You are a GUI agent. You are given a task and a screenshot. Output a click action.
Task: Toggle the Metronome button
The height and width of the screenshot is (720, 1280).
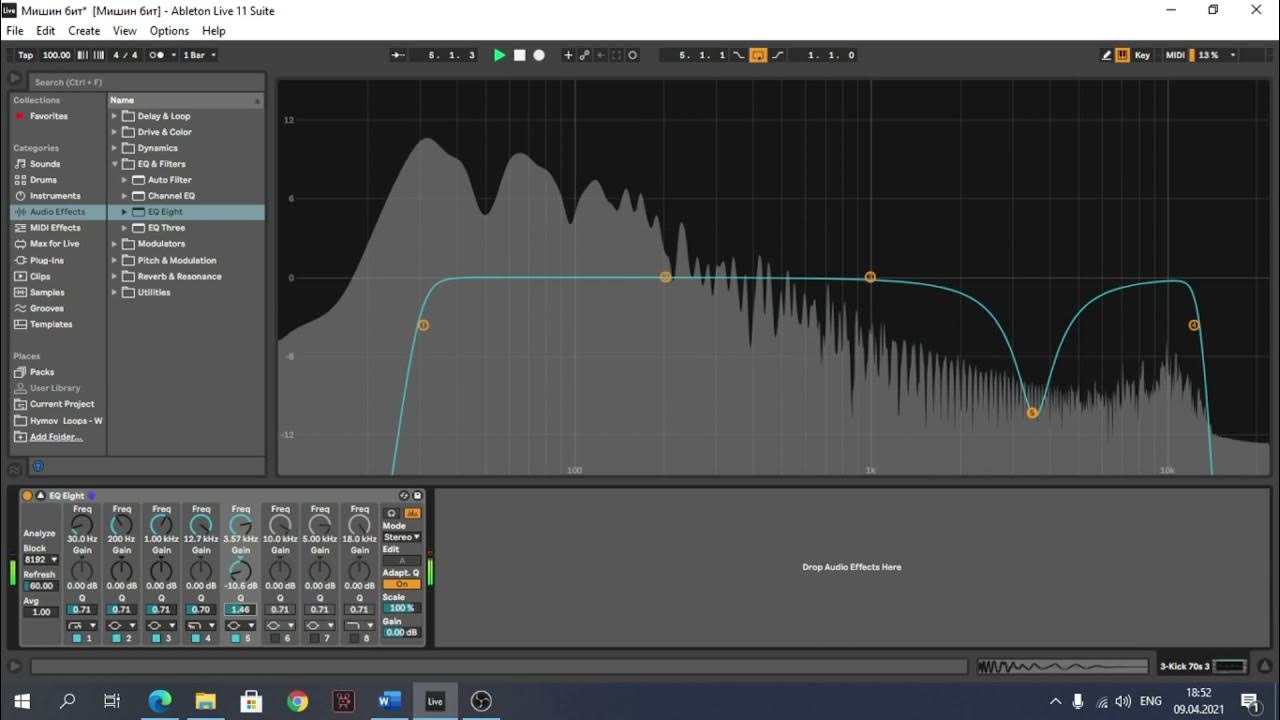(x=157, y=55)
